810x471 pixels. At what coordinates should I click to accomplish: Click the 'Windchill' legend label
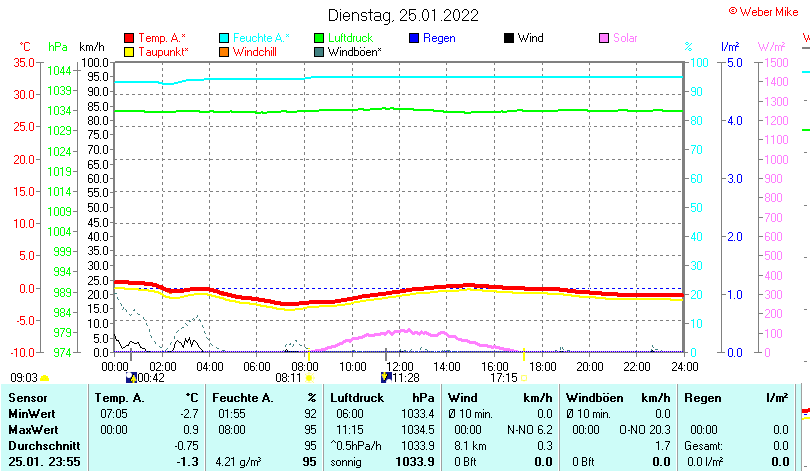[255, 52]
